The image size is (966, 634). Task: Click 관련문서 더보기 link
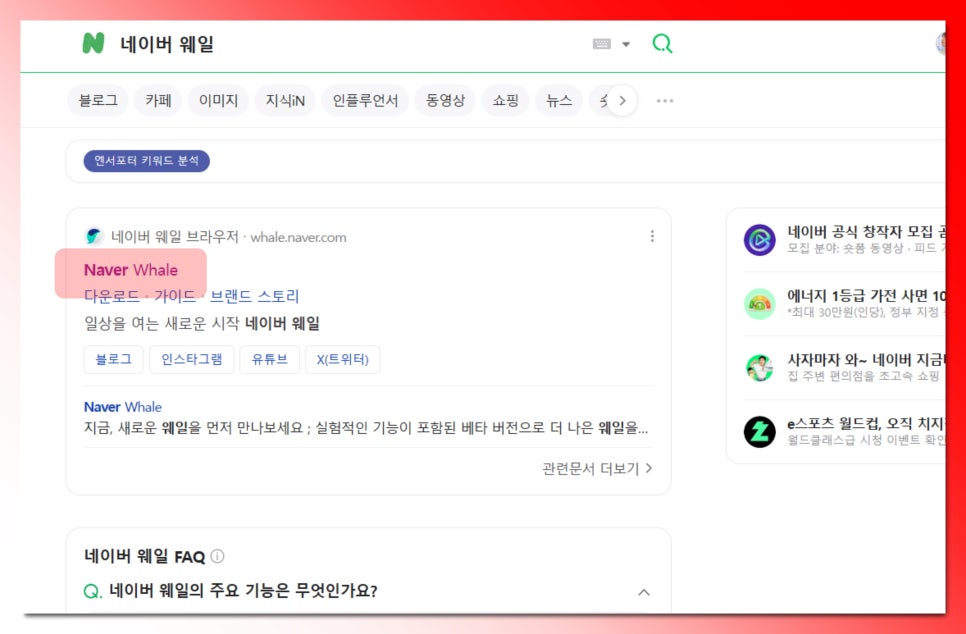[597, 469]
